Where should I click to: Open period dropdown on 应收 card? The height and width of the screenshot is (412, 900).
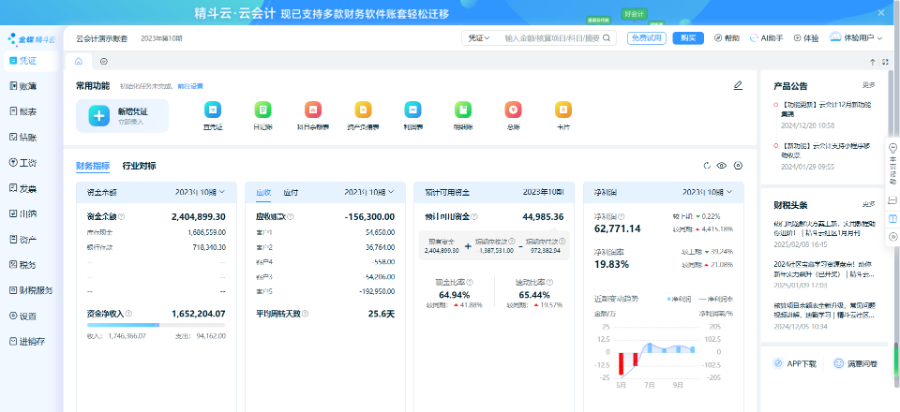tap(370, 192)
